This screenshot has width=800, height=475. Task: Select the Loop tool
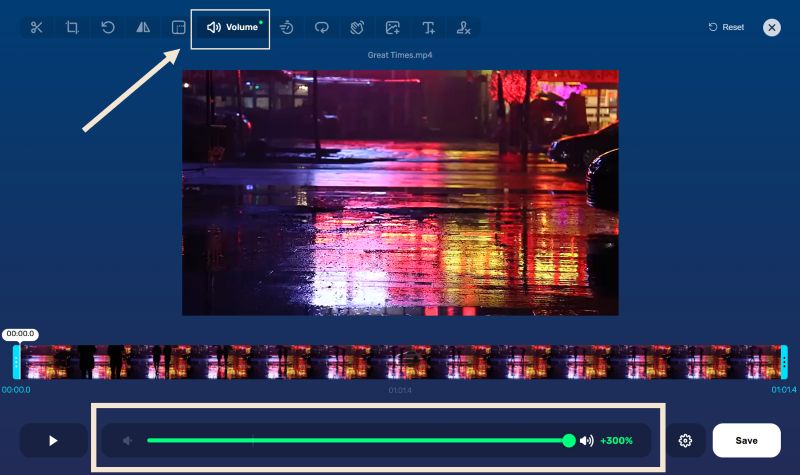tap(321, 27)
